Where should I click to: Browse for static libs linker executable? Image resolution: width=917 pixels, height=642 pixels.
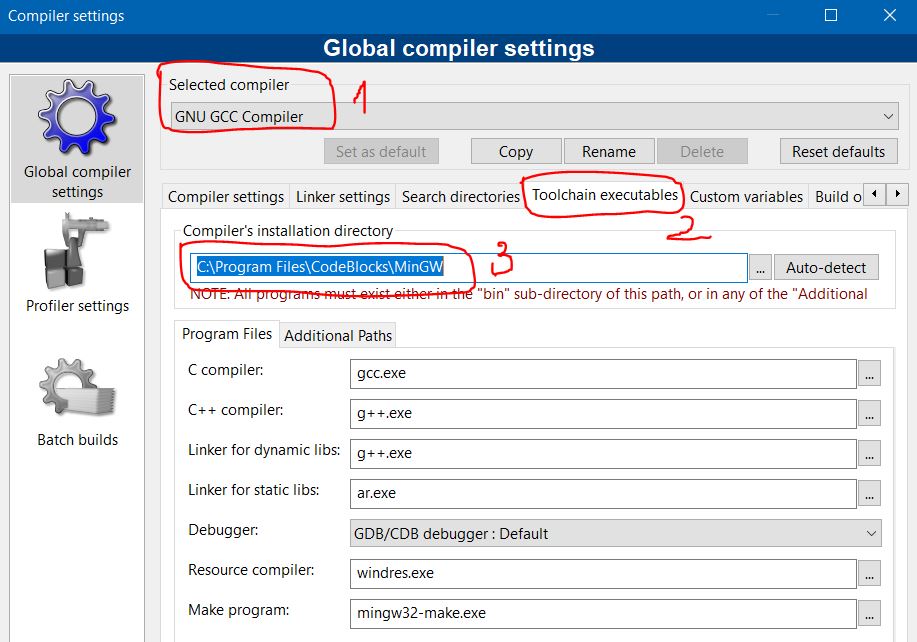click(x=869, y=494)
